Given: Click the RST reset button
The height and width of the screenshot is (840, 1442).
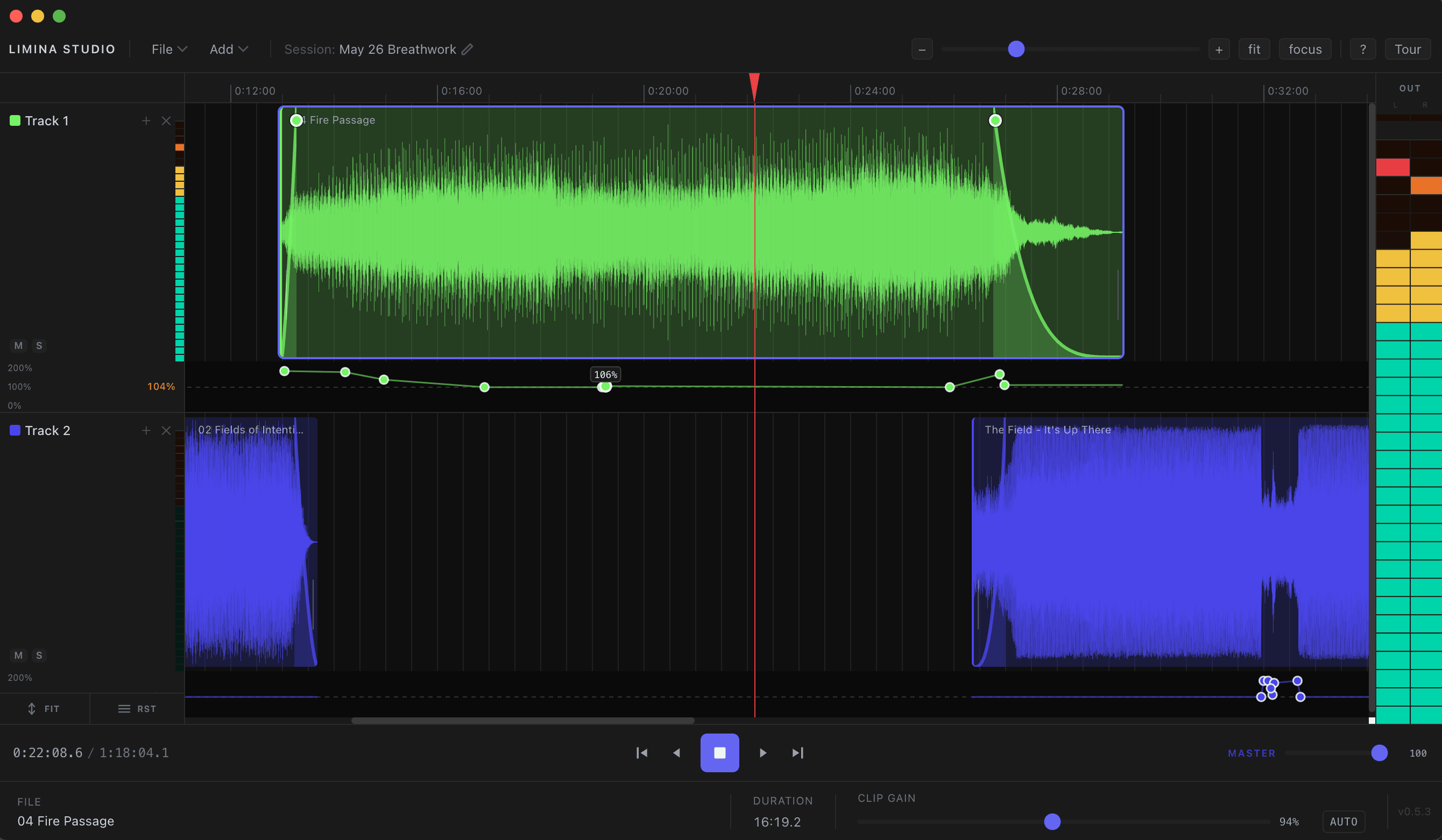Looking at the screenshot, I should (x=137, y=708).
